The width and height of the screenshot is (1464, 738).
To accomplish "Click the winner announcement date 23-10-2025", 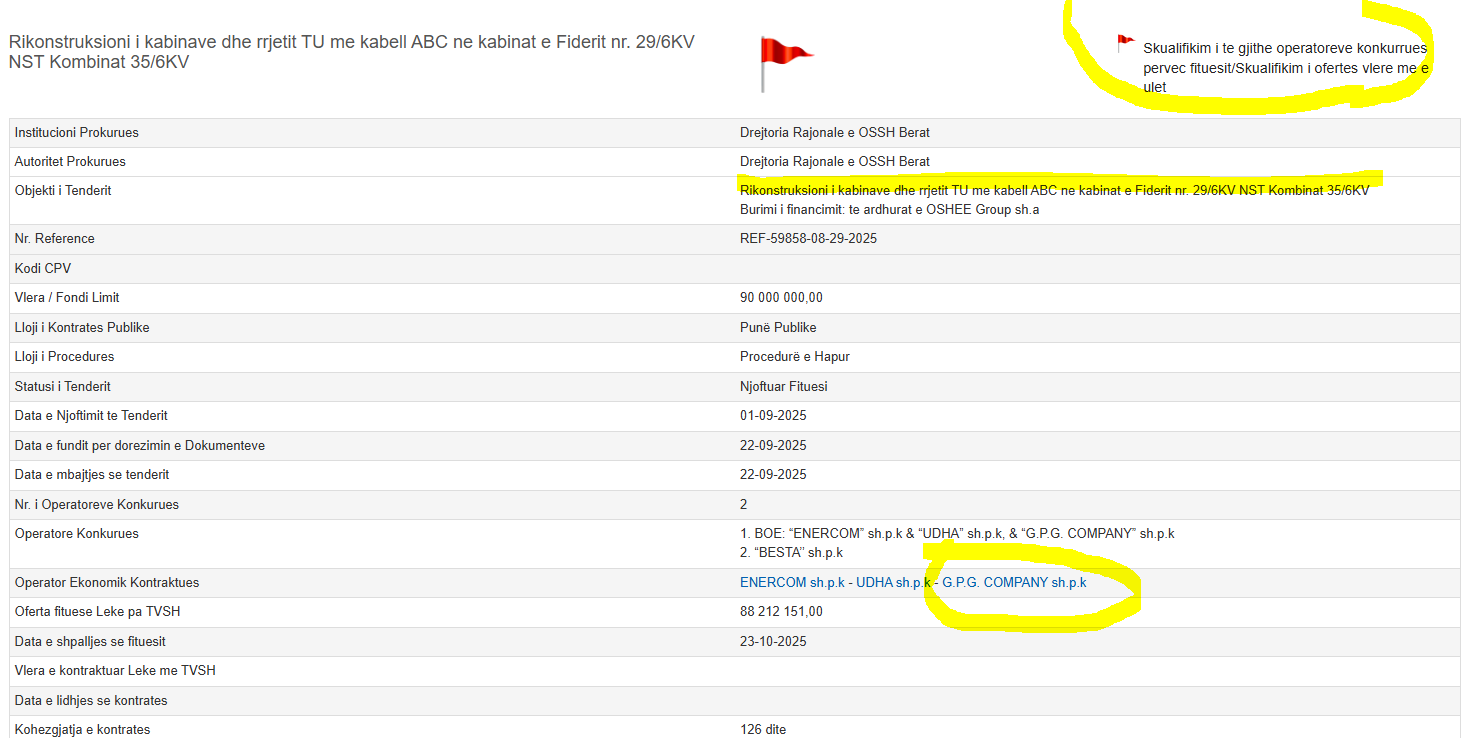I will pyautogui.click(x=773, y=641).
